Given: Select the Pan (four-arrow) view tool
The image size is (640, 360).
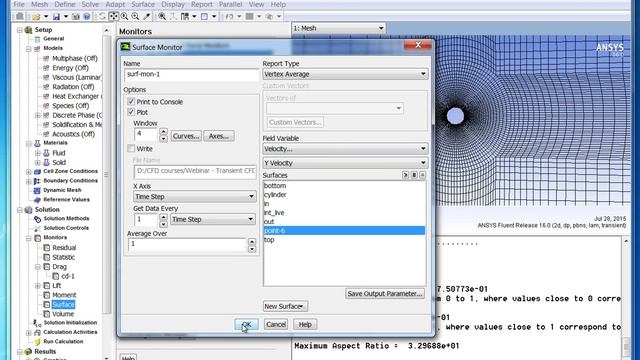Looking at the screenshot, I should (113, 16).
